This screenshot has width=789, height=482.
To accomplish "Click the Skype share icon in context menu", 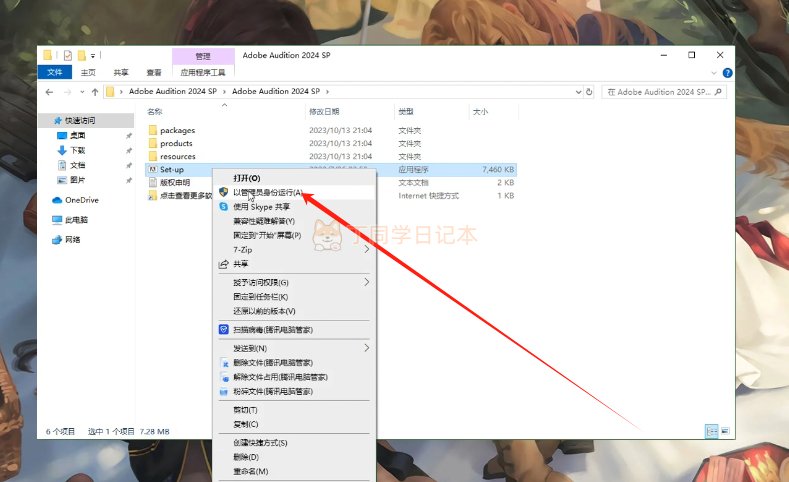I will click(x=223, y=207).
